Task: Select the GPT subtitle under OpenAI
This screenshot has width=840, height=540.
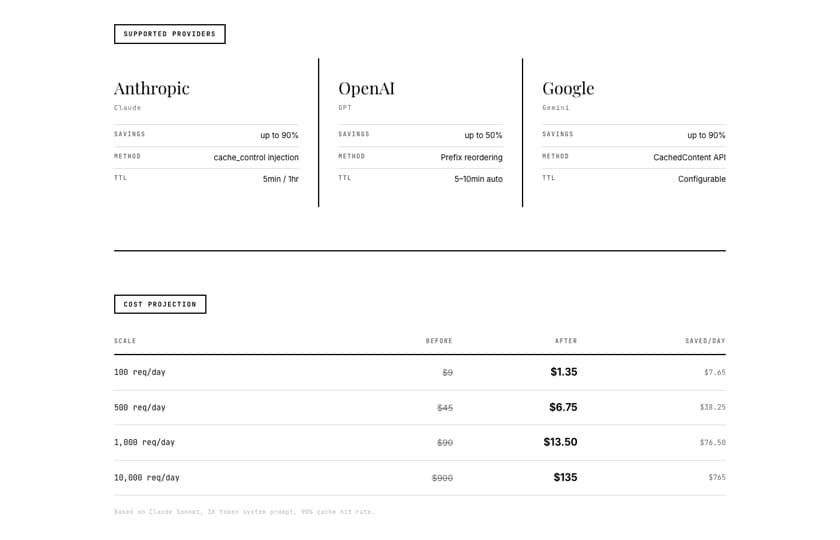Action: click(x=345, y=108)
